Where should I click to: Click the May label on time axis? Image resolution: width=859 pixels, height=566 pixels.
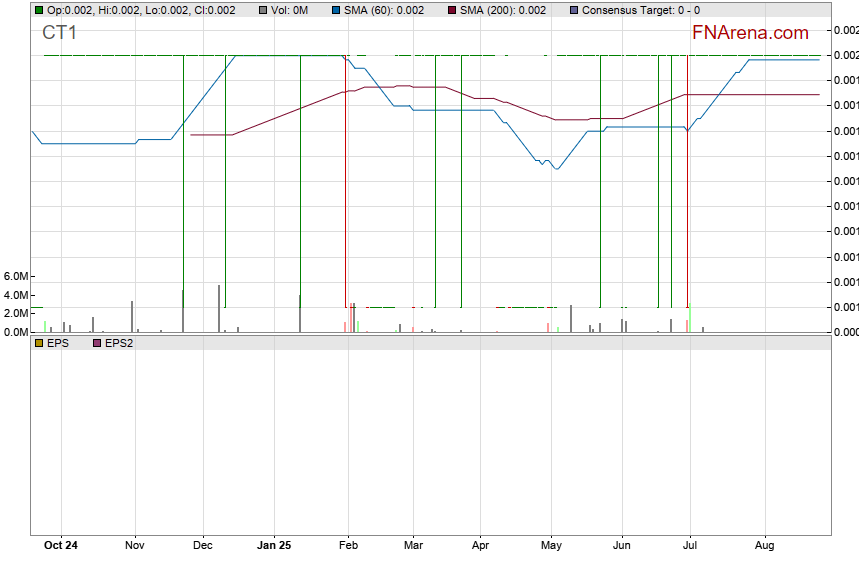551,546
